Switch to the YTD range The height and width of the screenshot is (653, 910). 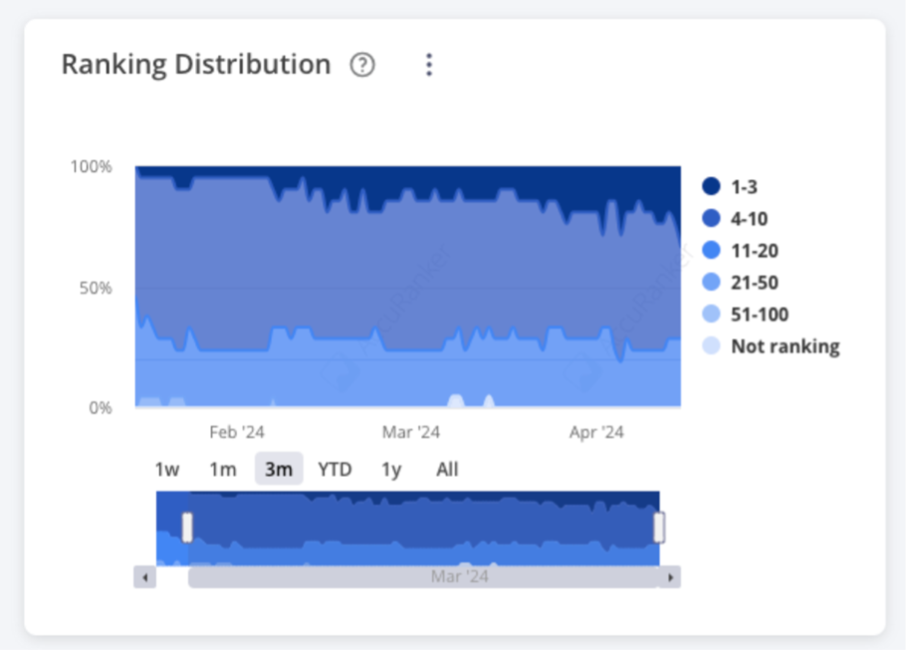coord(335,469)
